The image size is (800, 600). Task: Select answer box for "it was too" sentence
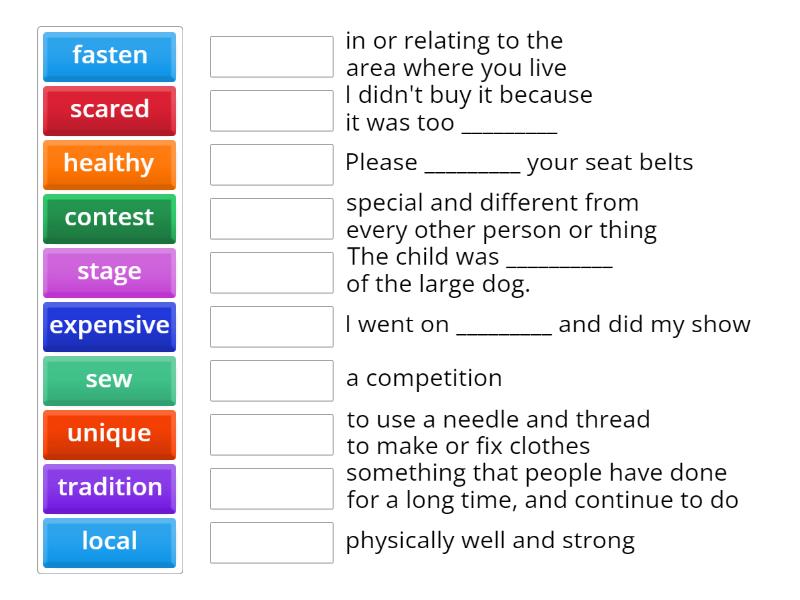click(x=271, y=111)
